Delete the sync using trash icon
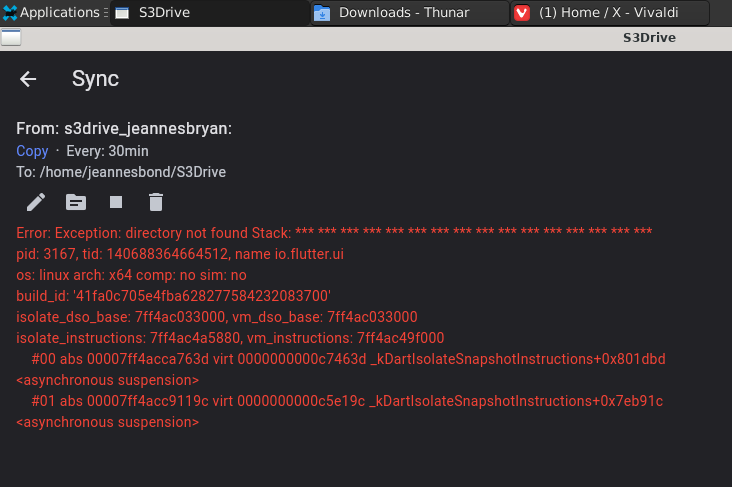The height and width of the screenshot is (487, 732). click(x=156, y=202)
